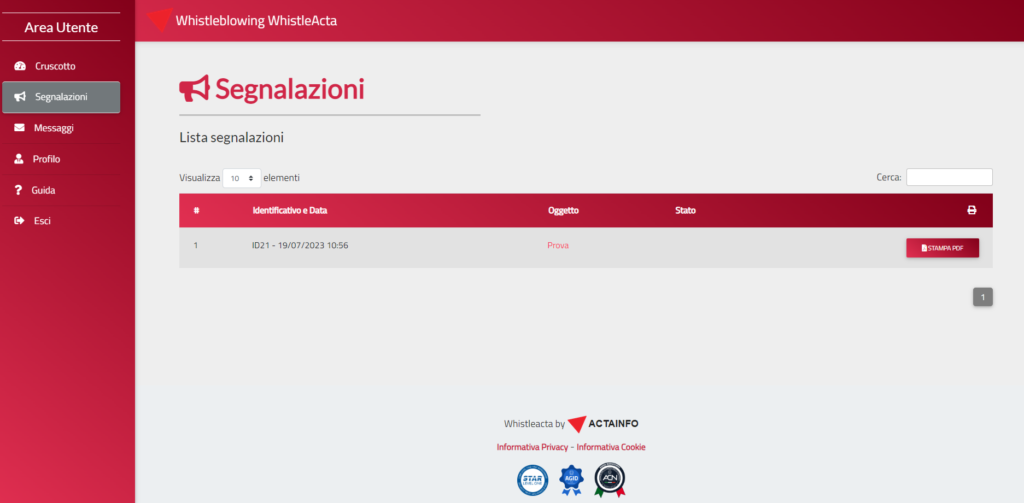Click the STAR certification badge
Viewport: 1024px width, 503px height.
point(532,480)
